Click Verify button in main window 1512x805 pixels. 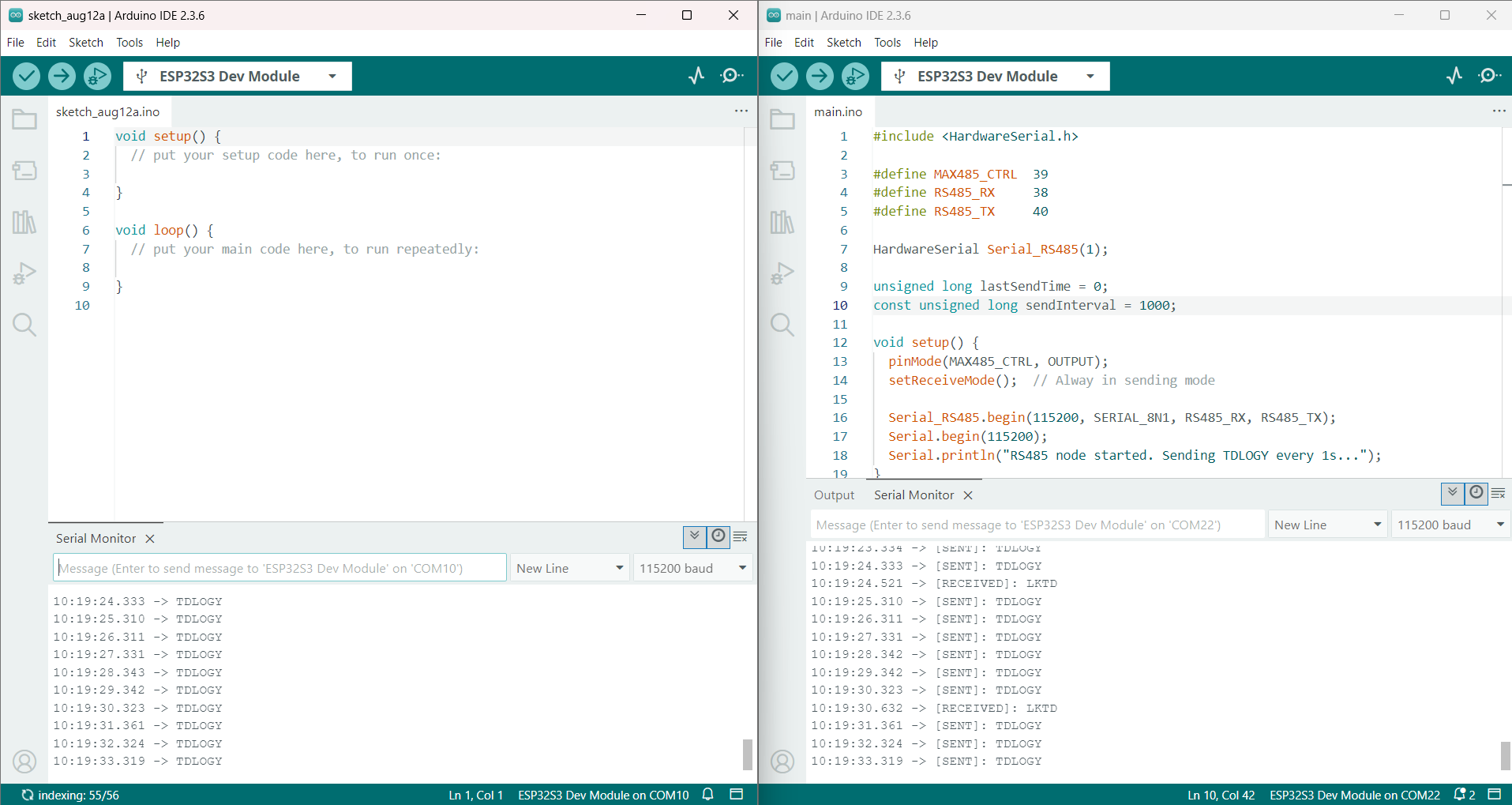[784, 76]
